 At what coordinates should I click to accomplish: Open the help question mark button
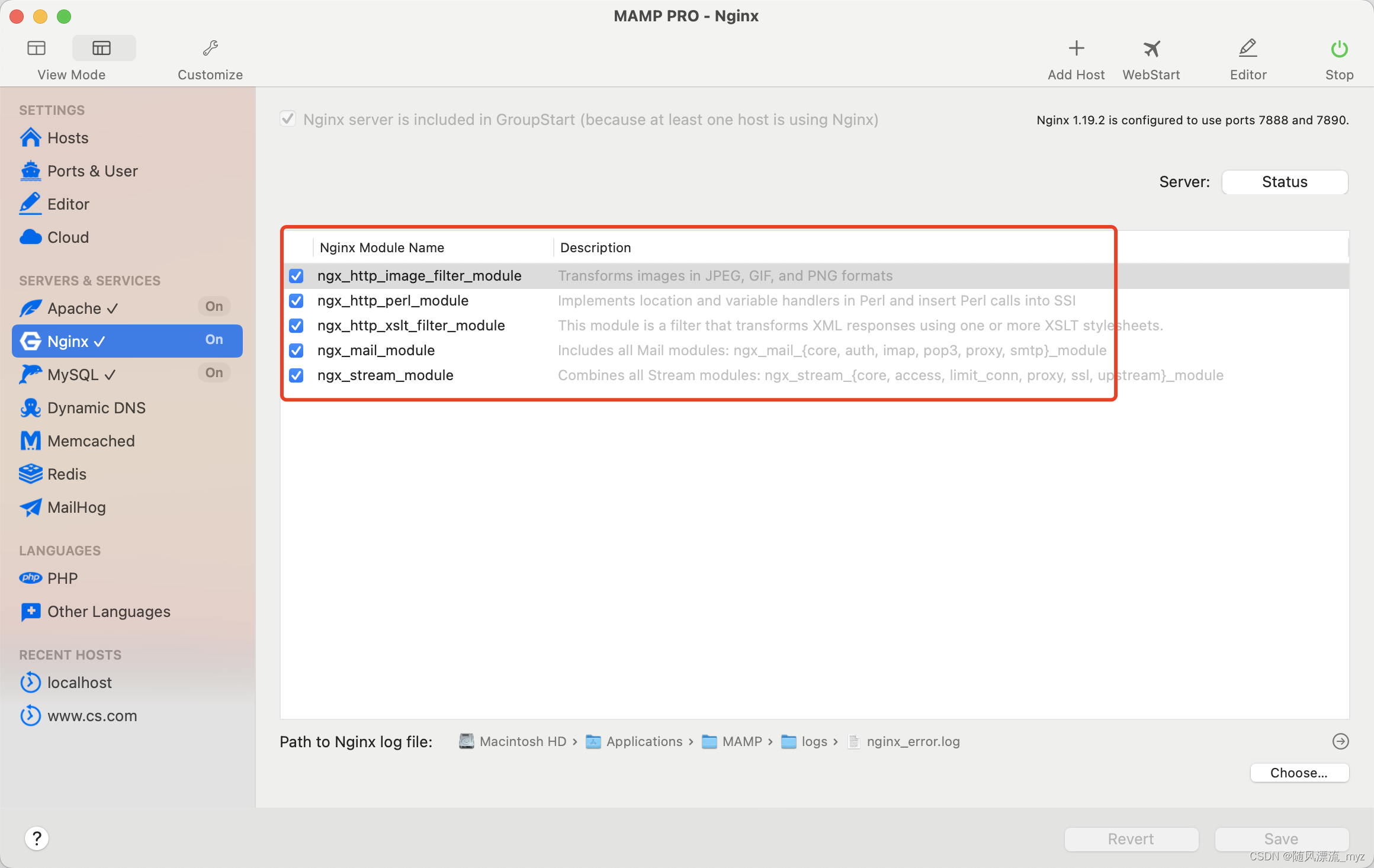[x=37, y=838]
